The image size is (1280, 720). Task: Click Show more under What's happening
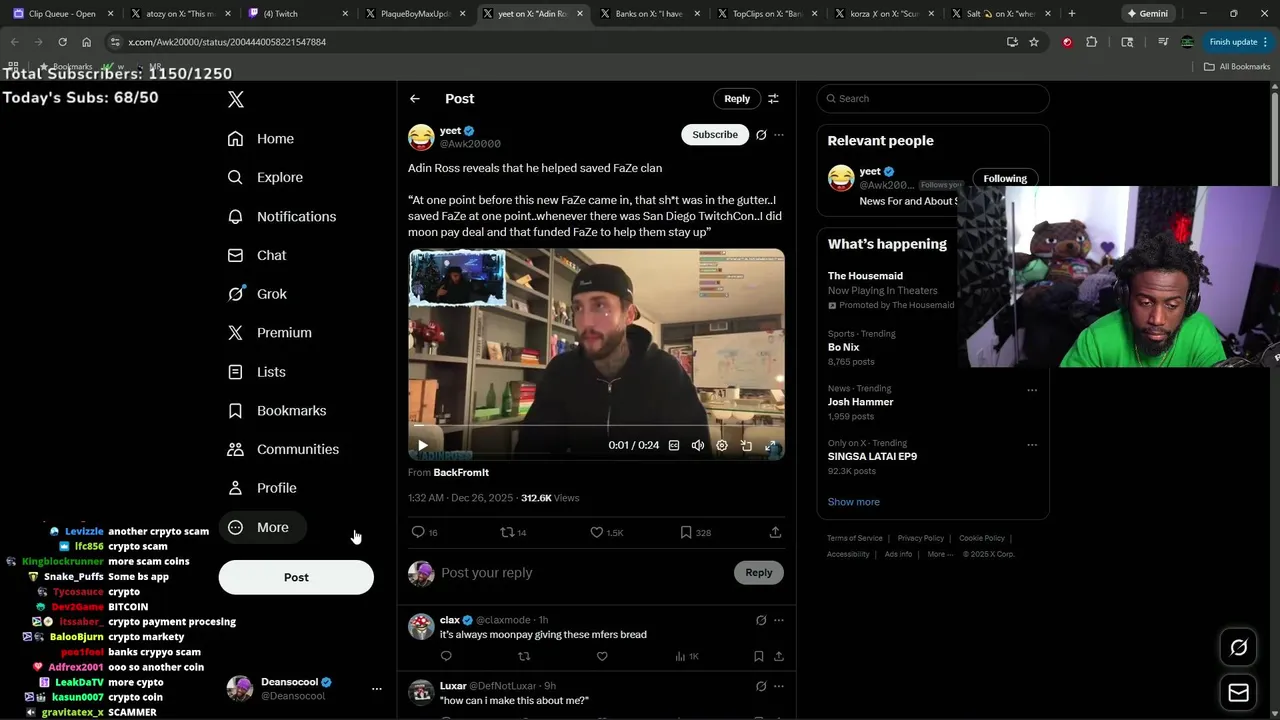(x=853, y=502)
